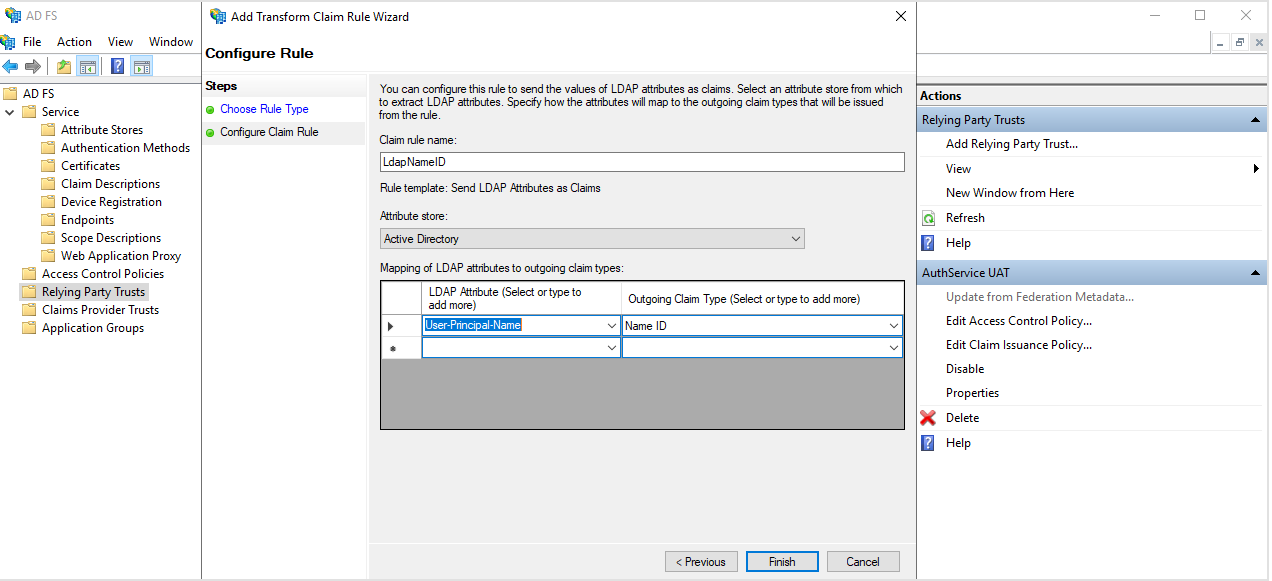Open the Name ID outgoing claim type dropdown
Screen dimensions: 1272x581
(x=892, y=325)
